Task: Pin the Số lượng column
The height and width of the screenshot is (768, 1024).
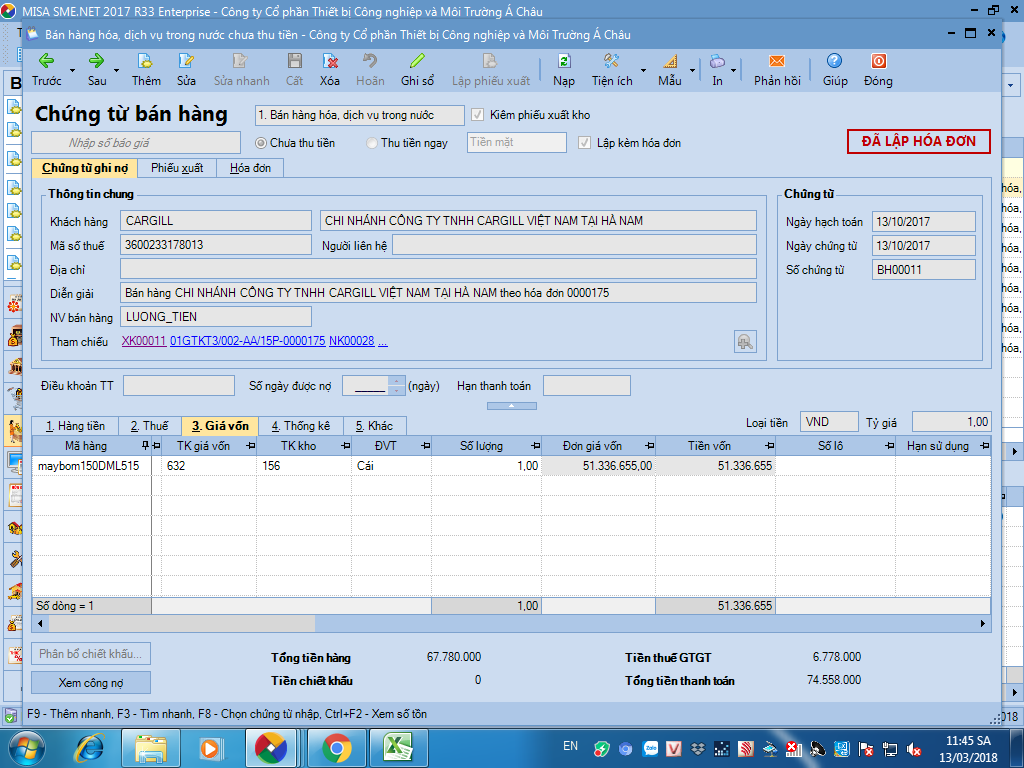Action: click(536, 446)
